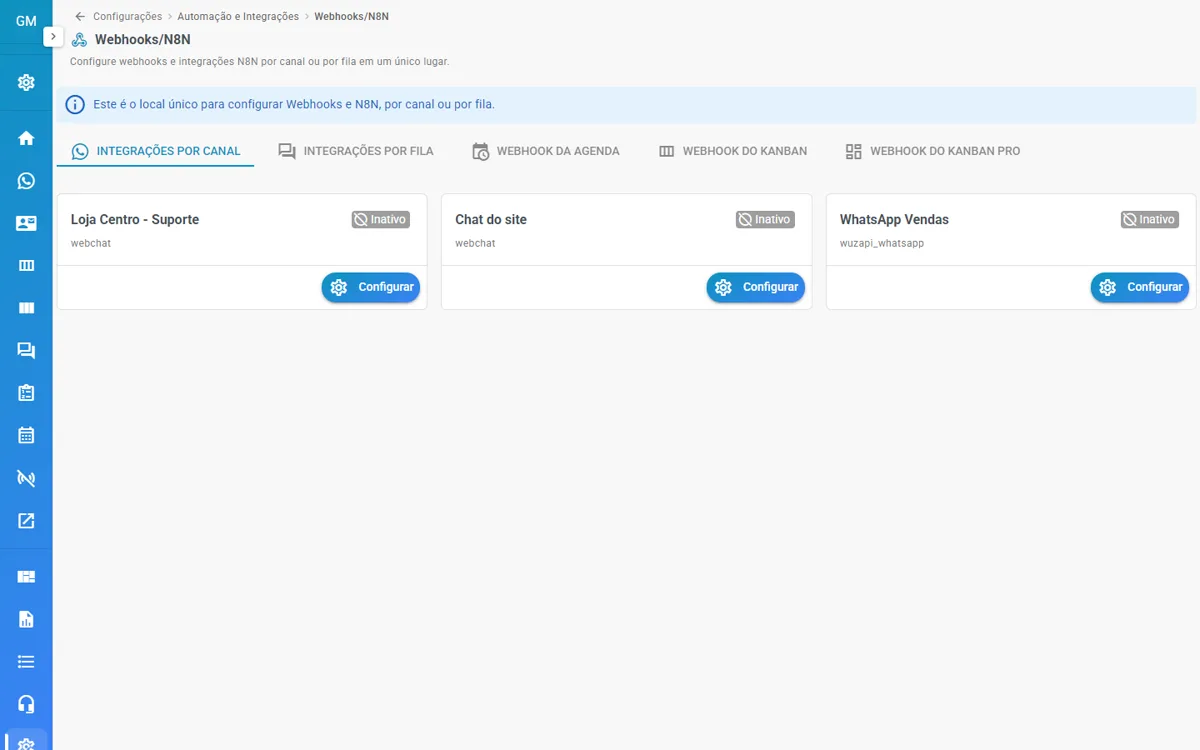Image resolution: width=1200 pixels, height=750 pixels.
Task: Open the clipboard tasks sidebar icon
Action: coord(26,393)
